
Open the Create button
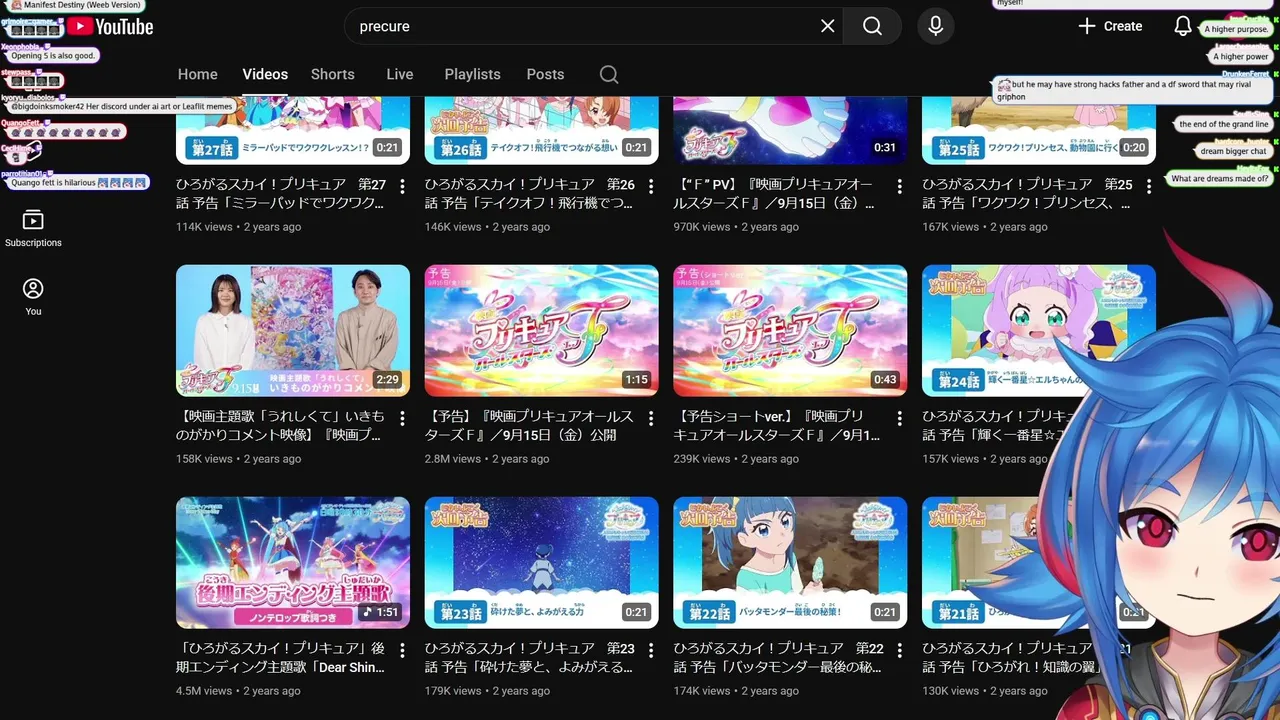(1110, 26)
